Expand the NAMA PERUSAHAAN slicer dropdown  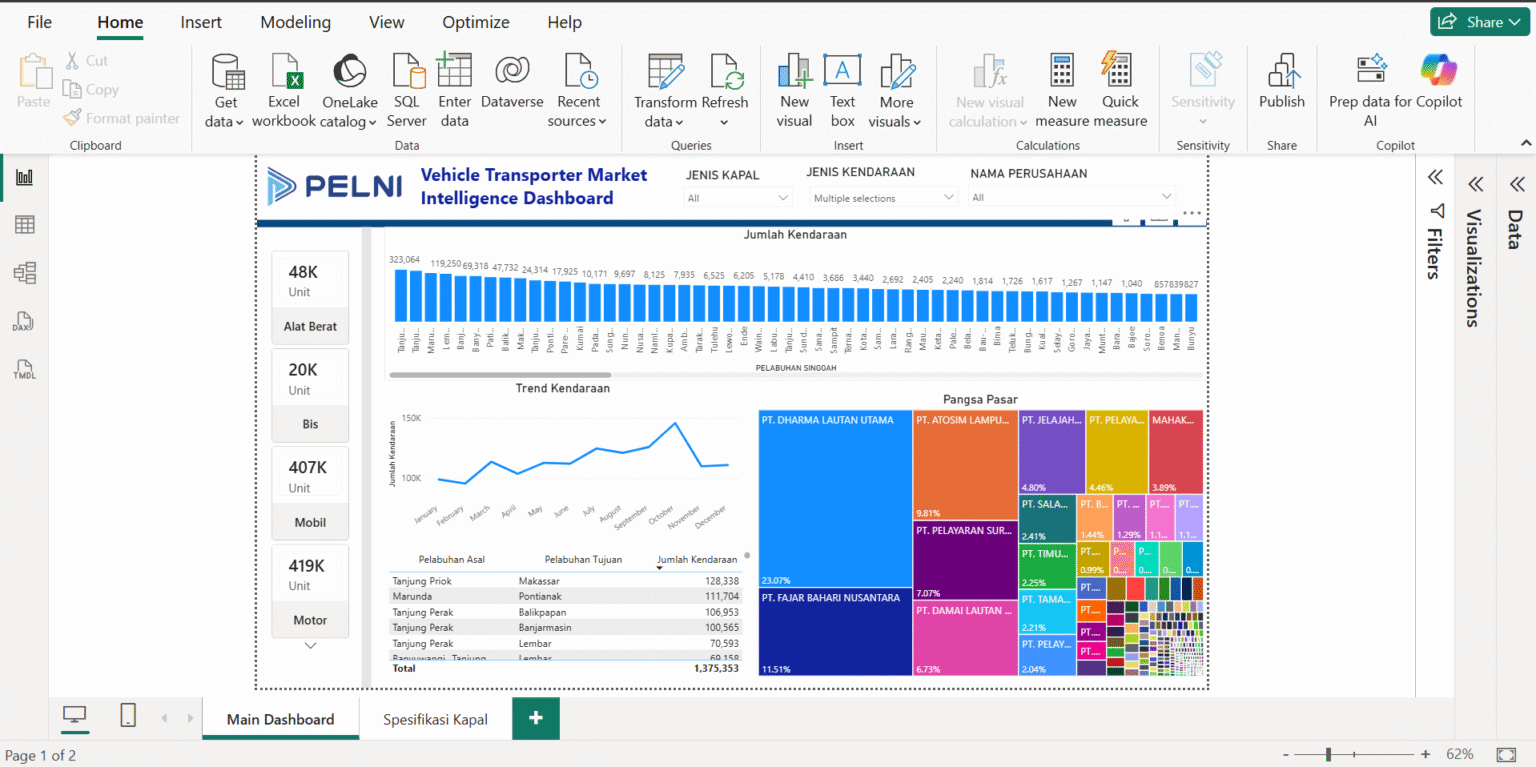click(x=1072, y=197)
